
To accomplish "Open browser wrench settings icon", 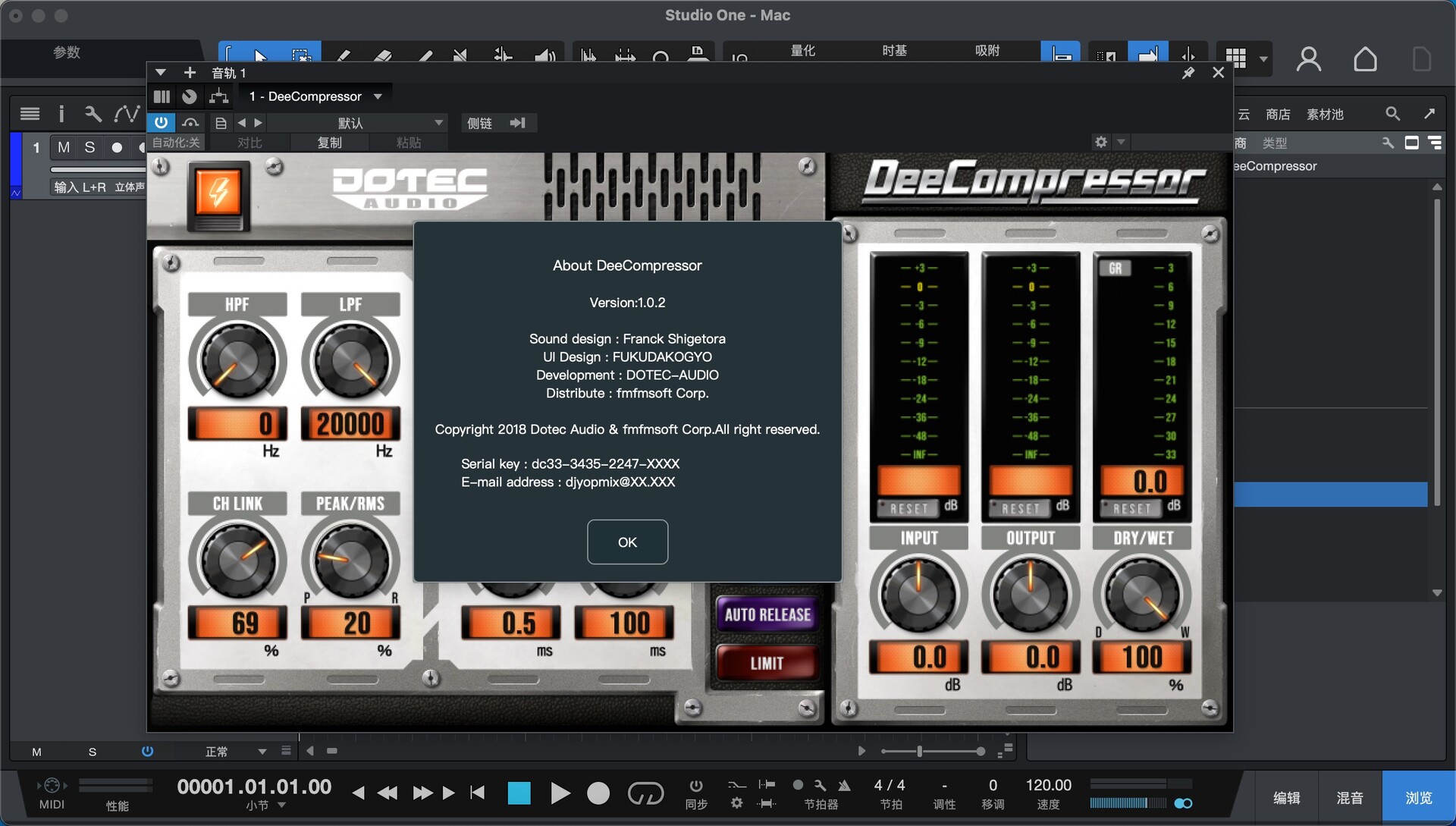I will tap(1388, 143).
